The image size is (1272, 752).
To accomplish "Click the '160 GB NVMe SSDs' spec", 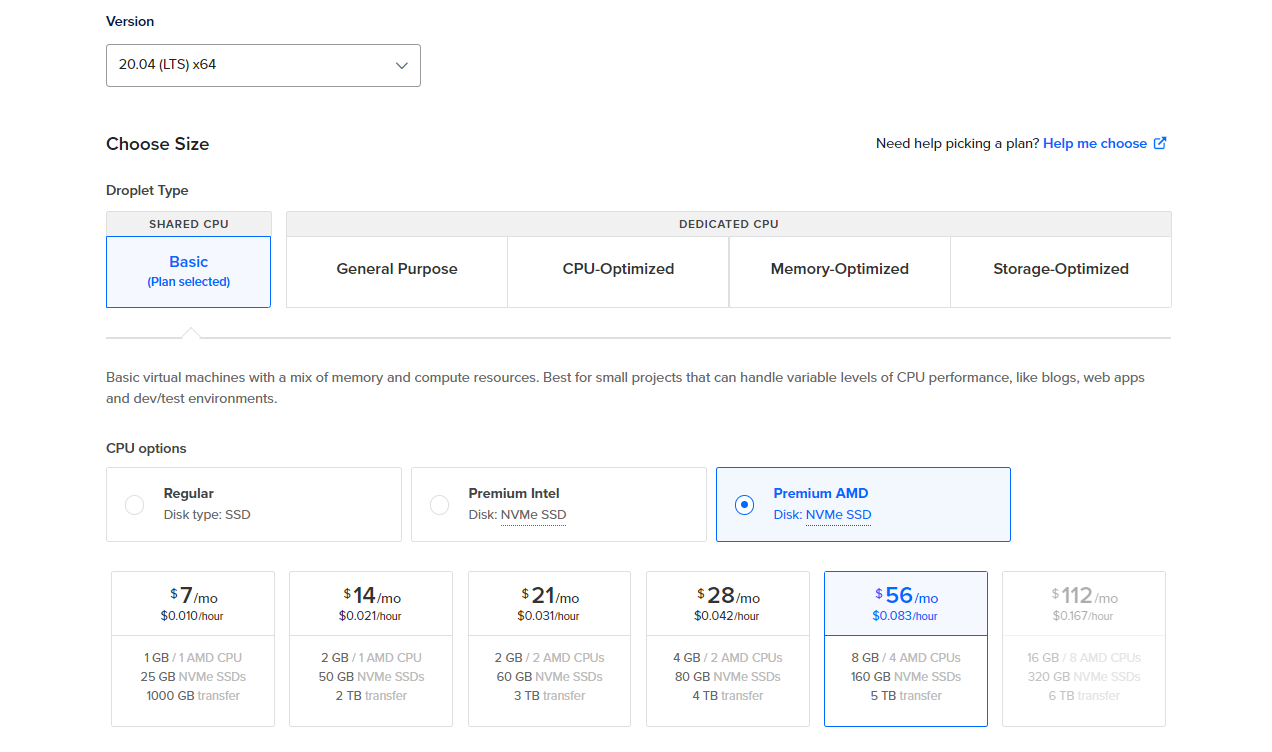I will [x=906, y=676].
